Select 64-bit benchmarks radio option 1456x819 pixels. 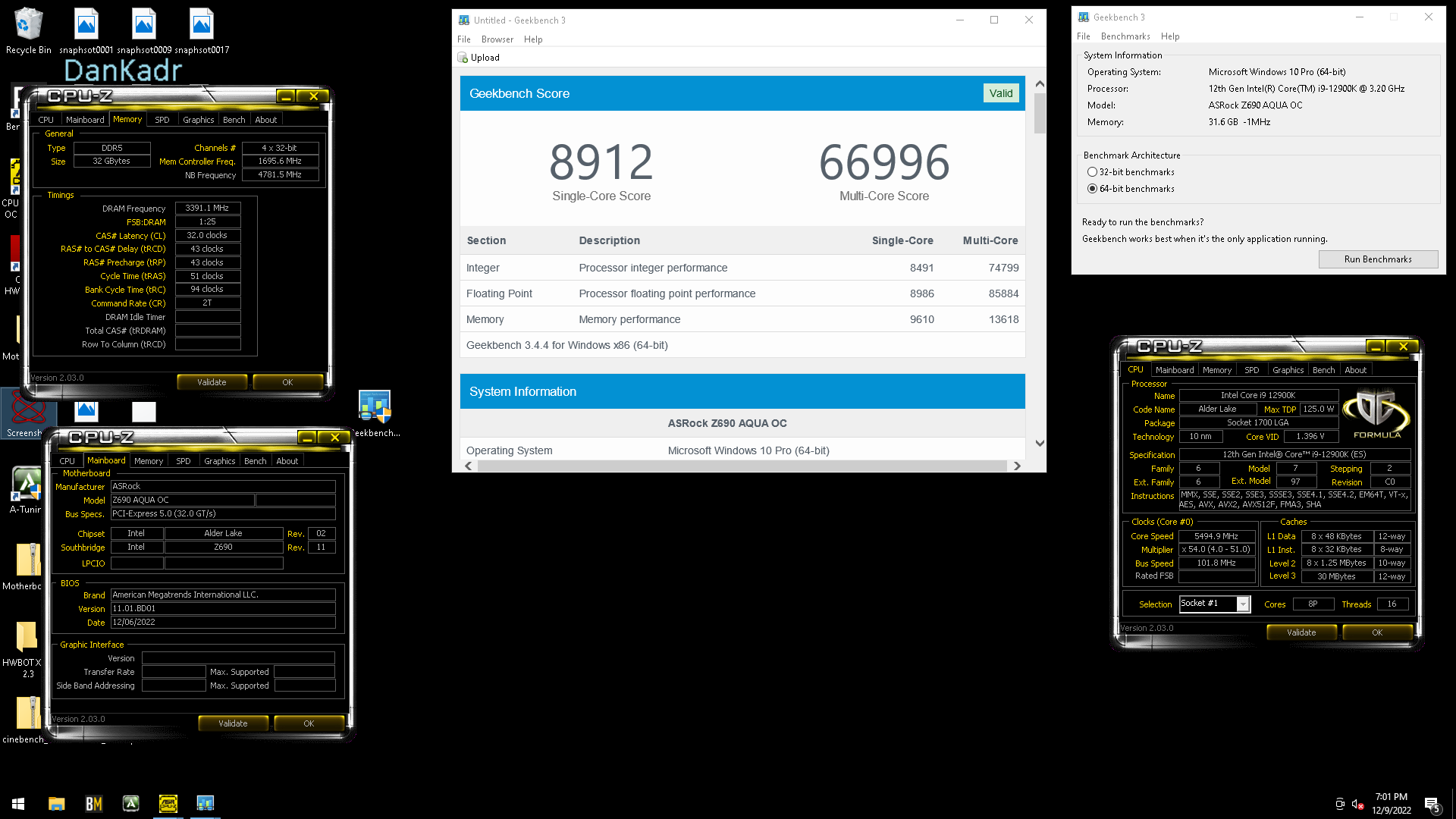[x=1092, y=189]
